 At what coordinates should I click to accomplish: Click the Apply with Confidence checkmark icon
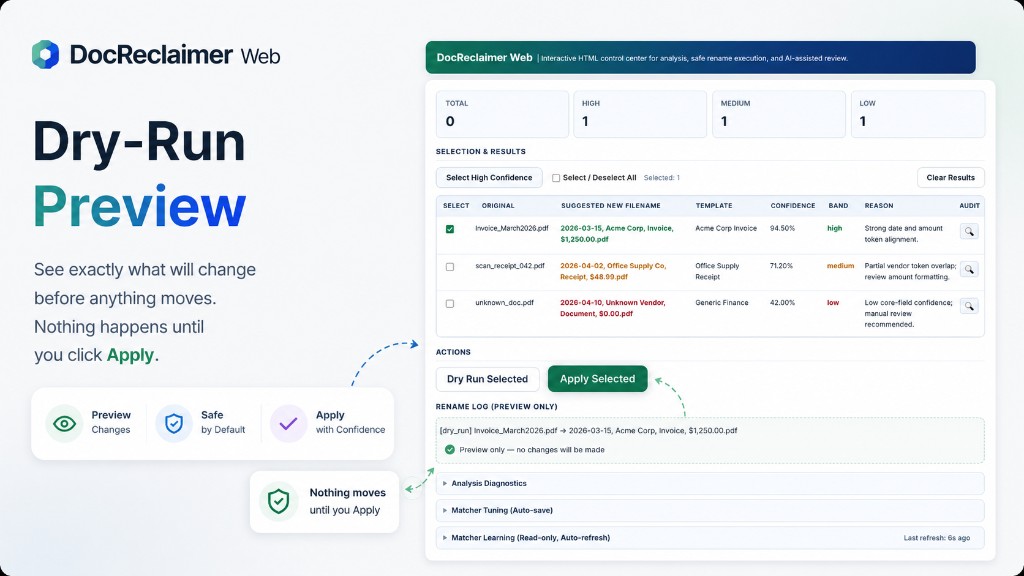(x=289, y=424)
